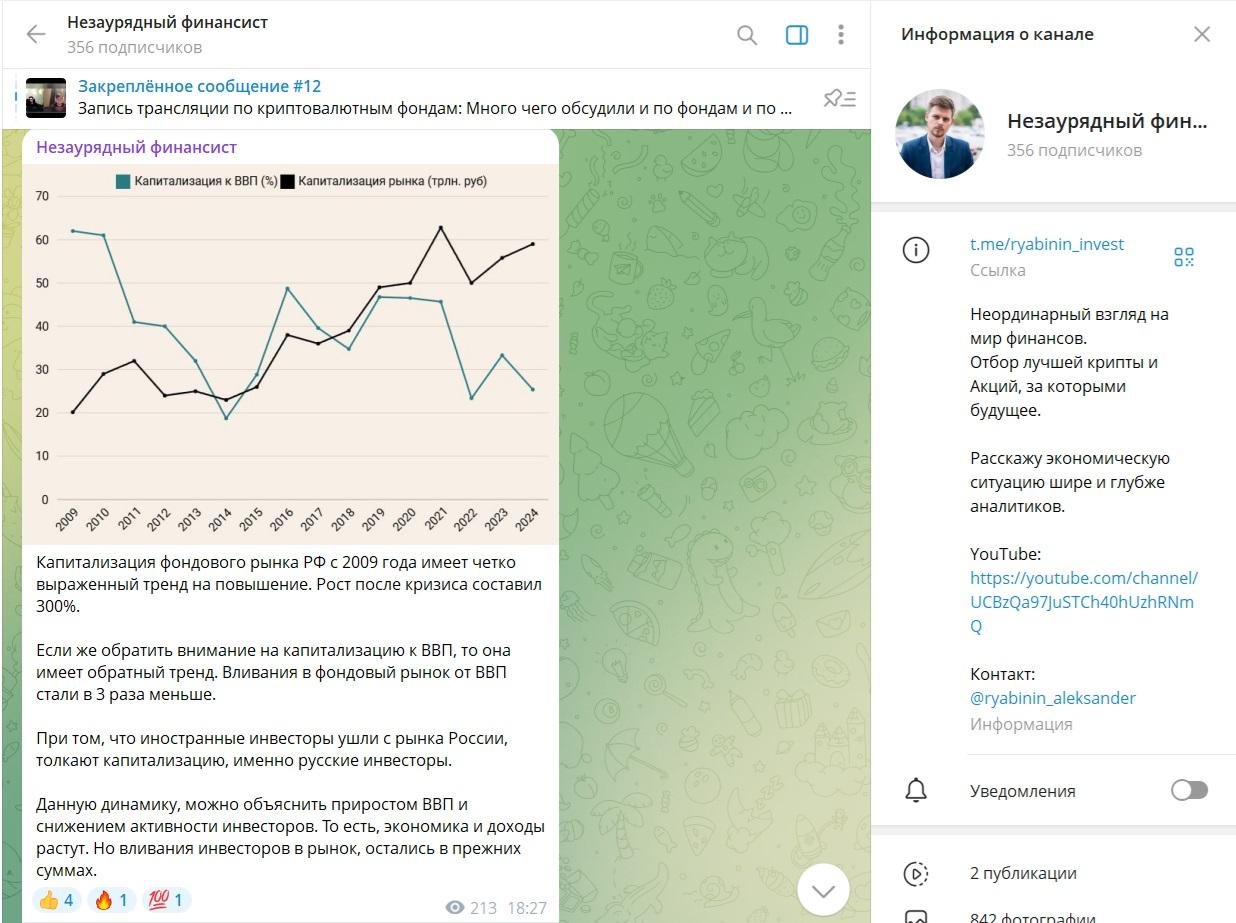Toggle the split chat columns icon
This screenshot has height=923, width=1236.
click(x=797, y=34)
